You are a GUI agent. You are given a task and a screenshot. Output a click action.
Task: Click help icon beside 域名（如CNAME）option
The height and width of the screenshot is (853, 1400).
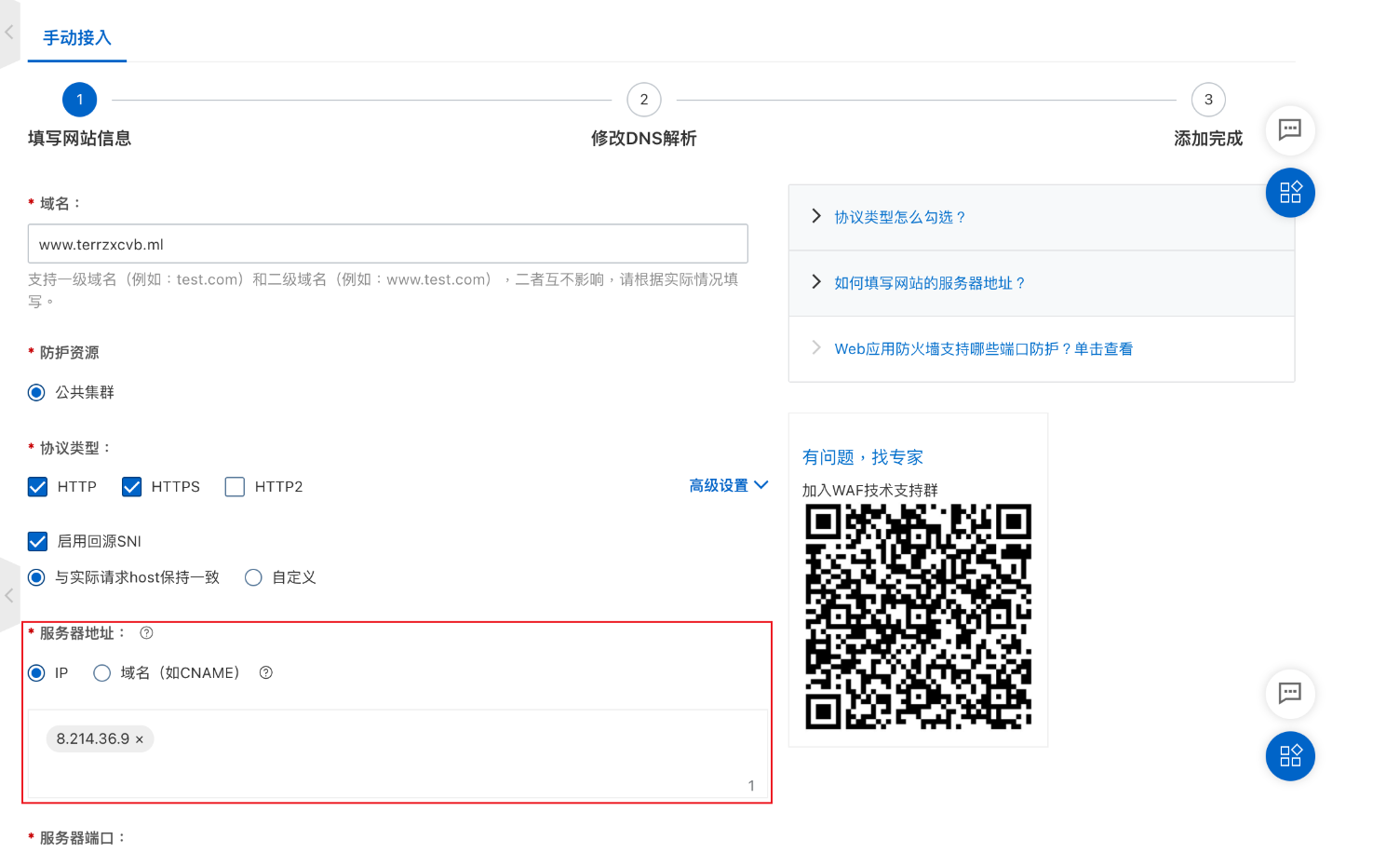[266, 672]
